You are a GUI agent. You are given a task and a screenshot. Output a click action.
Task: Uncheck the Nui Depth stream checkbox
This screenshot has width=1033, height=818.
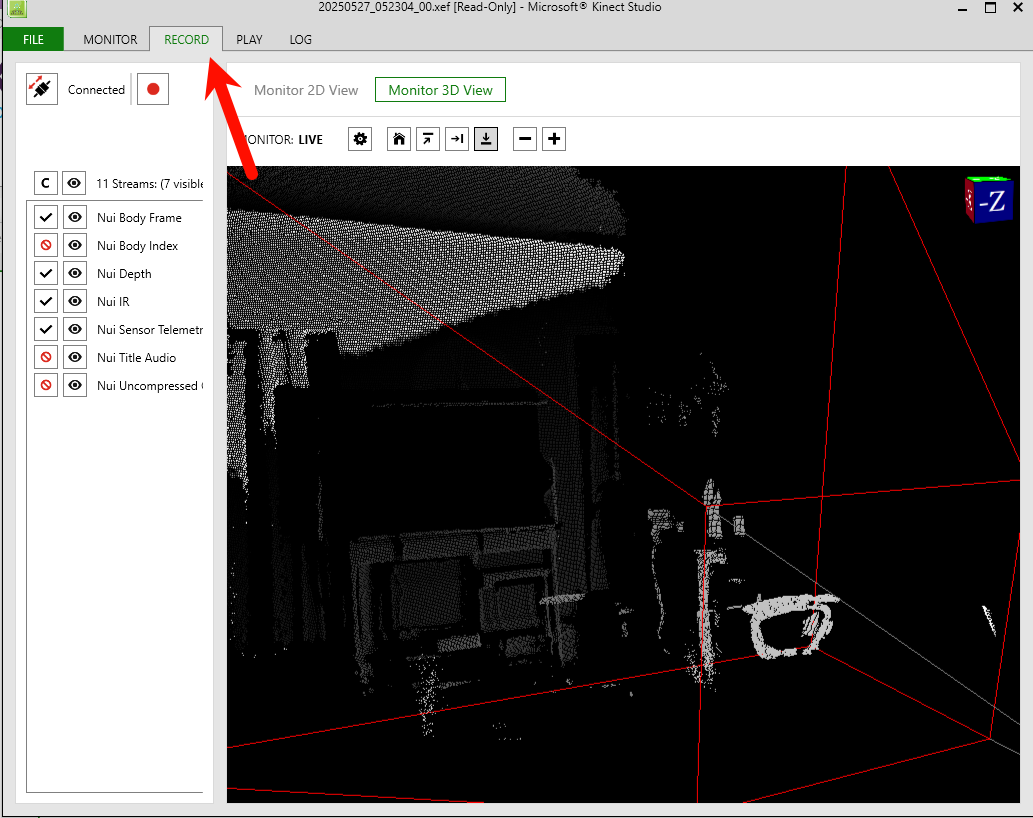[46, 273]
